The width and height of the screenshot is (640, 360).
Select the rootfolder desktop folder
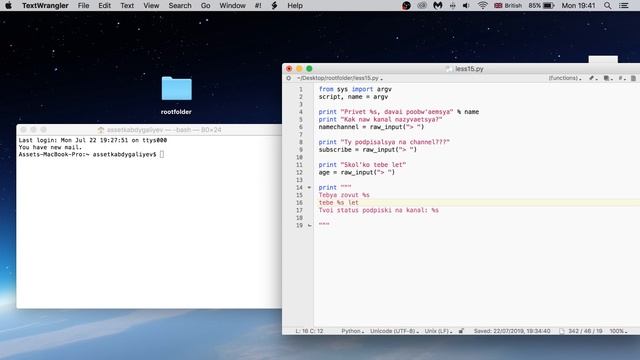point(176,89)
